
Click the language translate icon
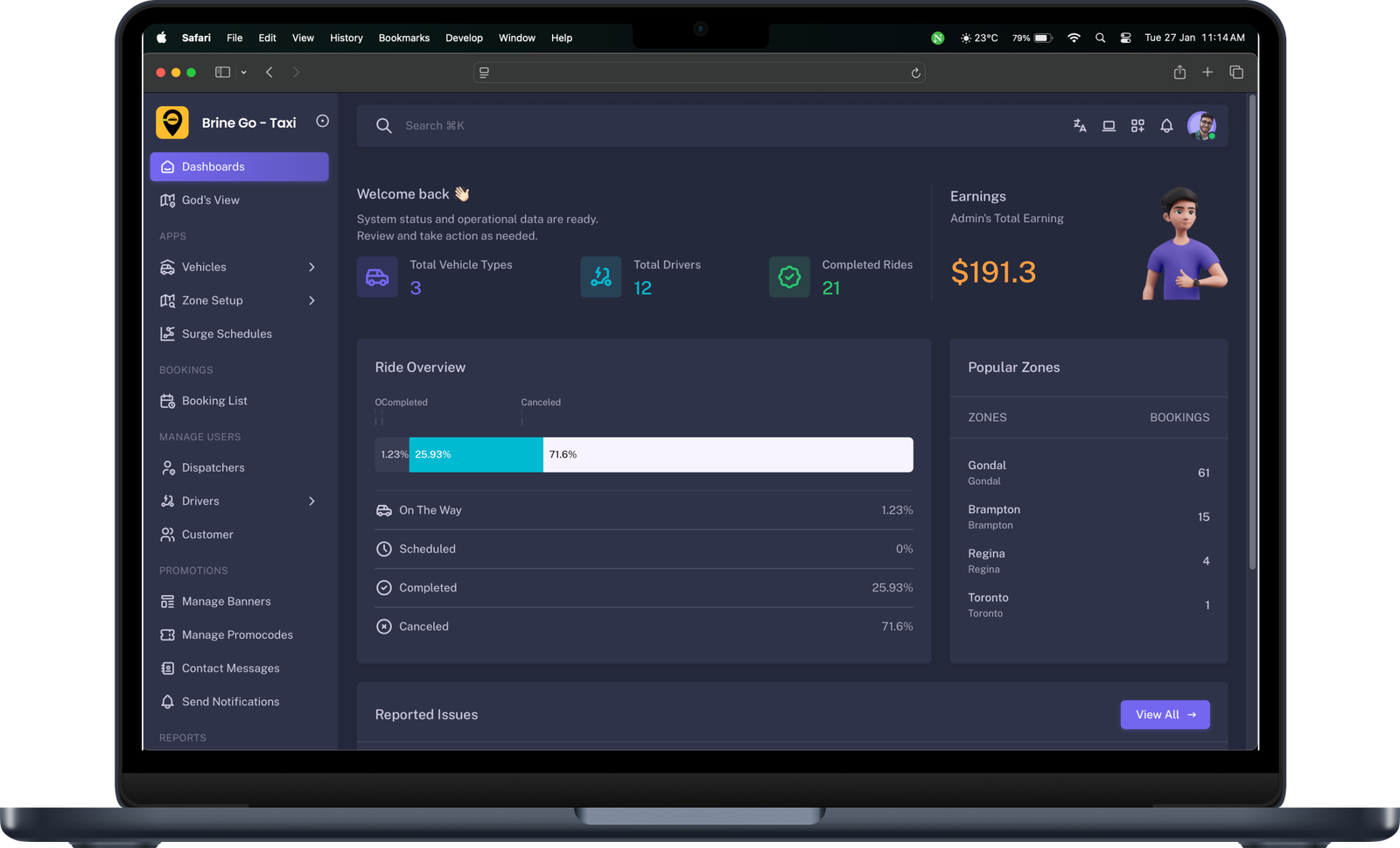(1080, 126)
